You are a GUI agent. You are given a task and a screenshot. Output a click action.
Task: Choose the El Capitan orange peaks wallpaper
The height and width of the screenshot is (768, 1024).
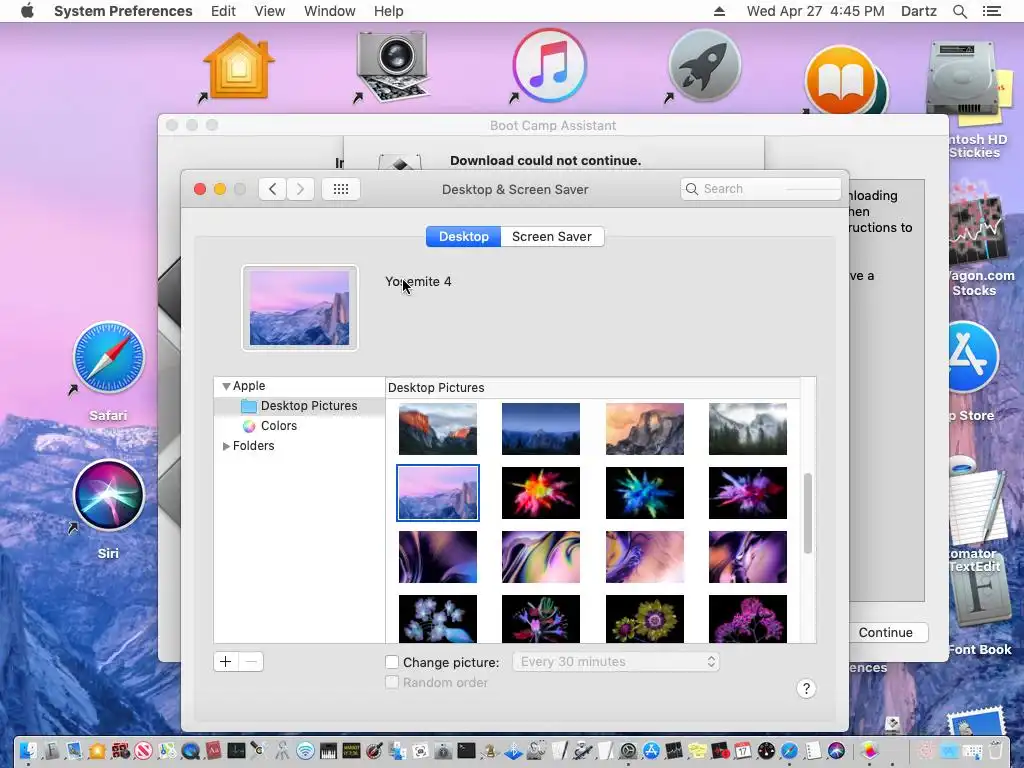[x=438, y=429]
